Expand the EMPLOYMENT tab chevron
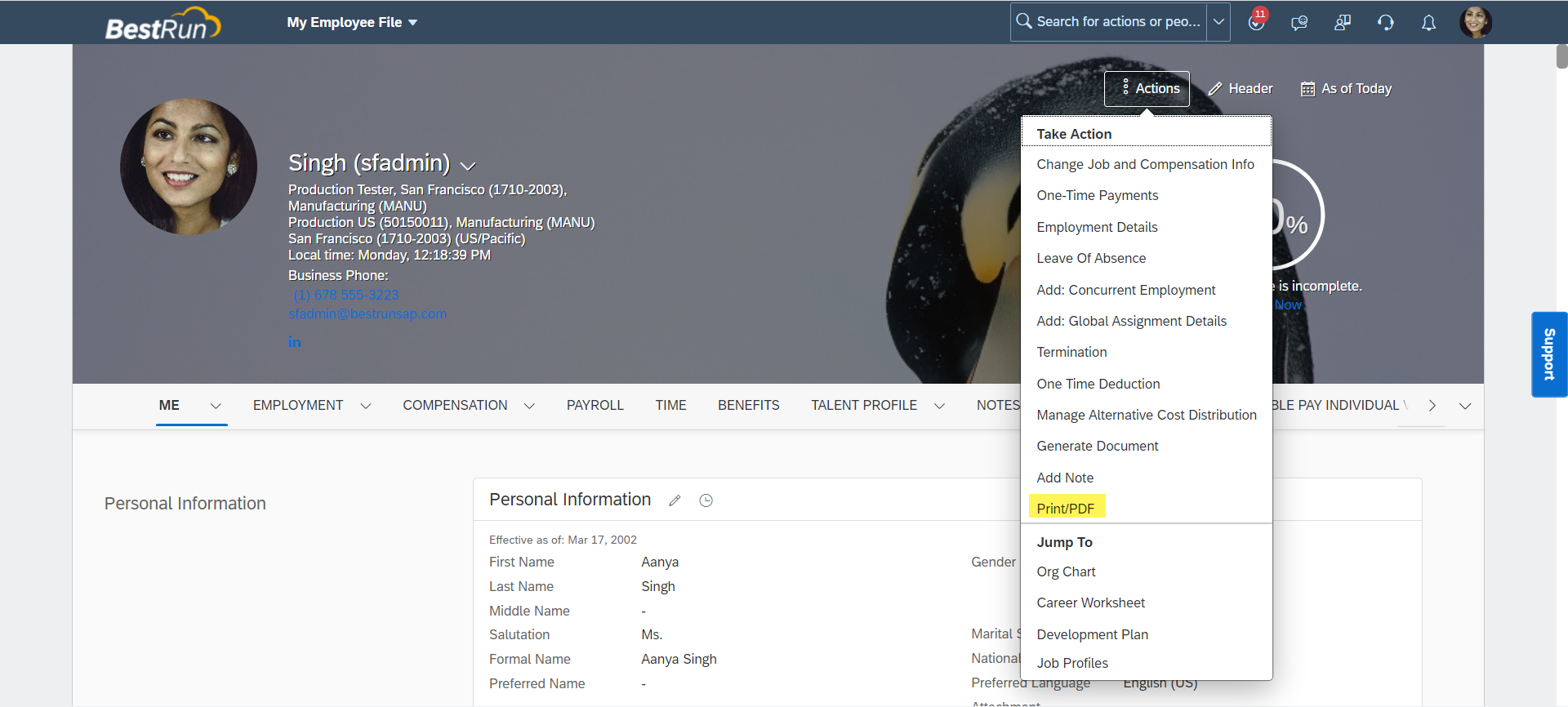1568x707 pixels. point(366,406)
